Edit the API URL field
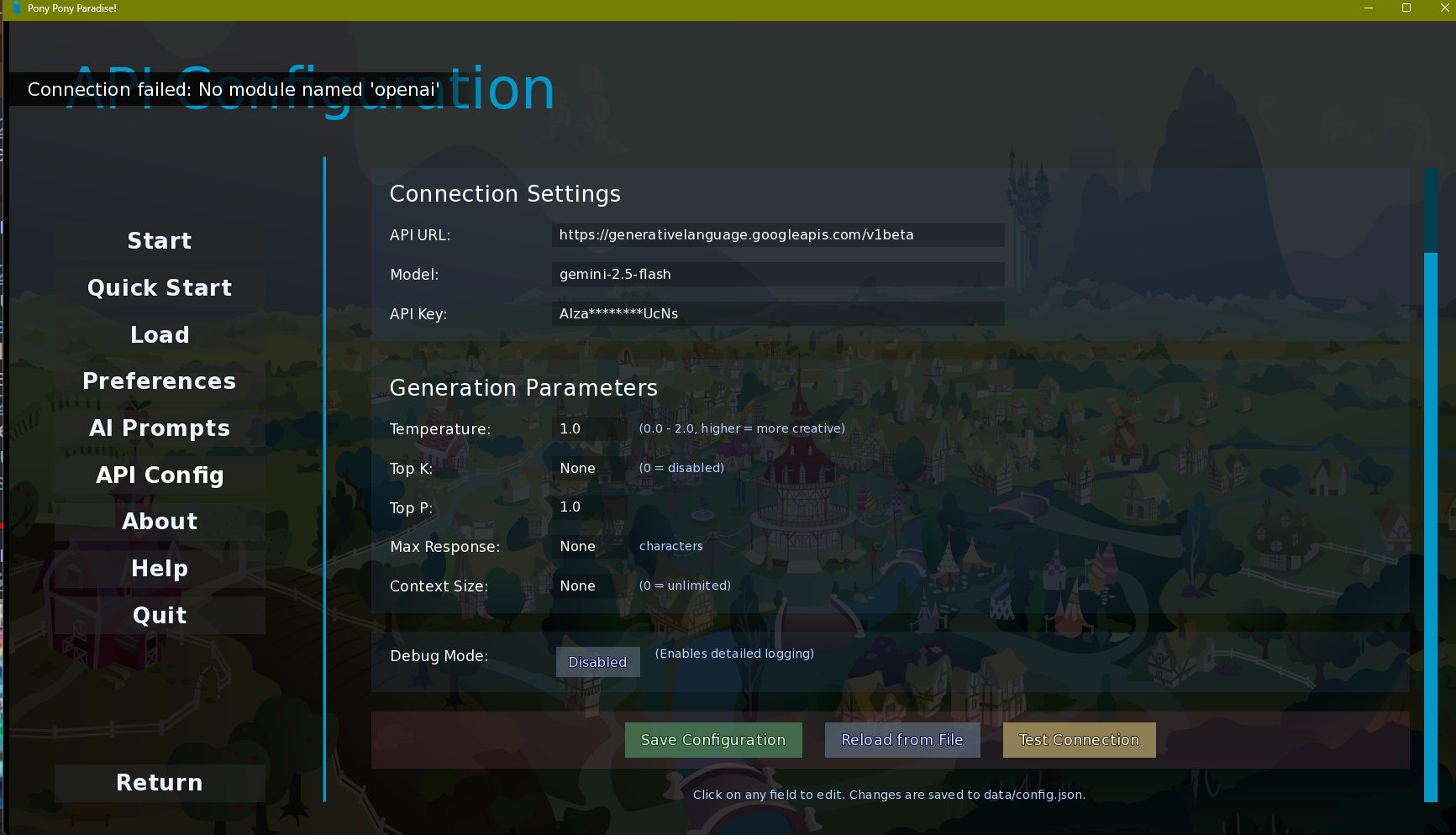The image size is (1456, 835). (778, 235)
